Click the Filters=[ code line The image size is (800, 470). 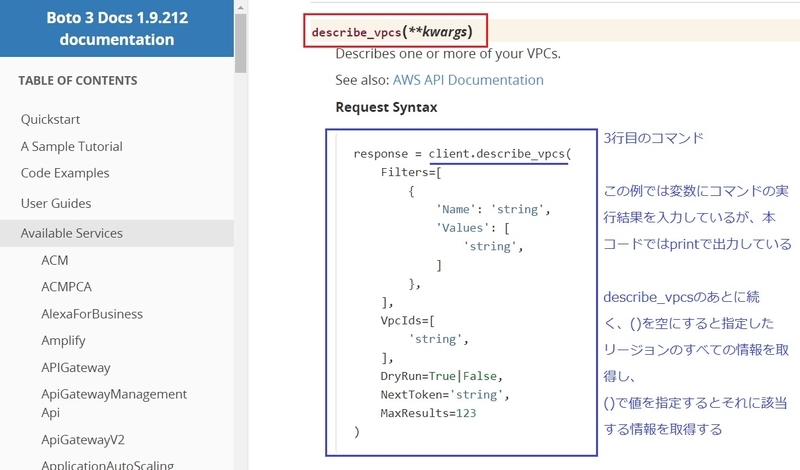click(x=411, y=172)
